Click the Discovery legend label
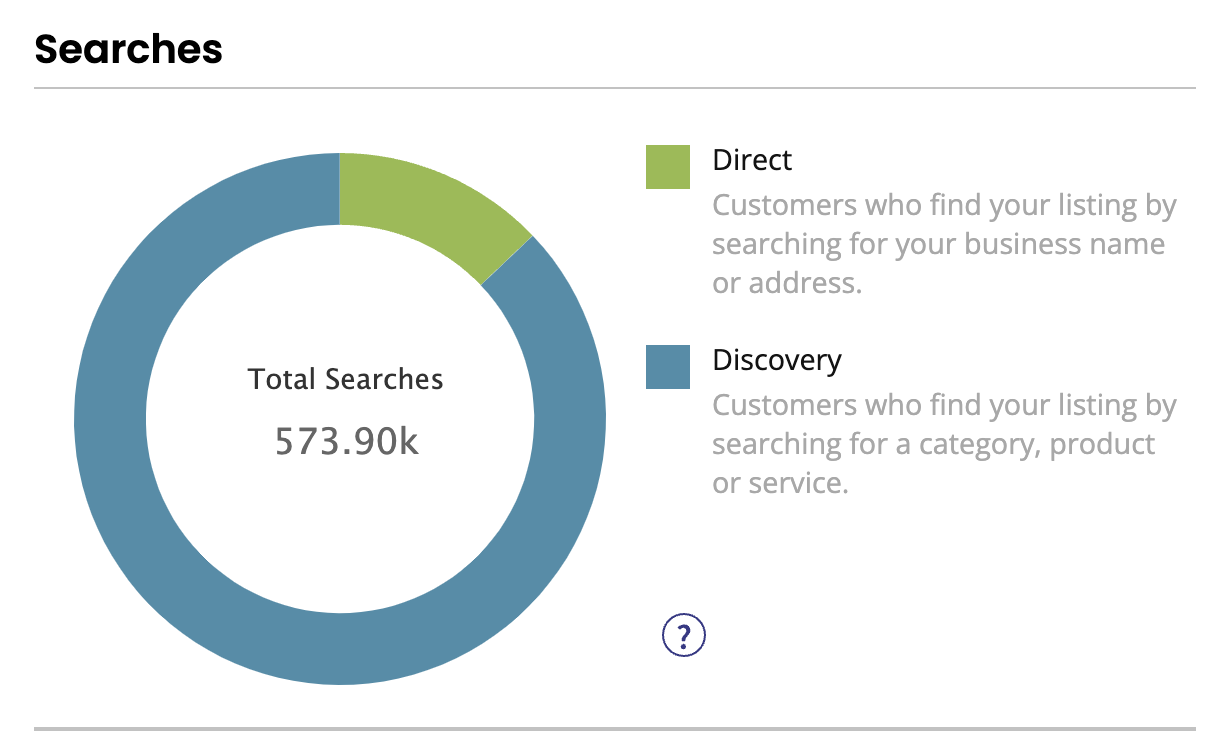 click(777, 361)
